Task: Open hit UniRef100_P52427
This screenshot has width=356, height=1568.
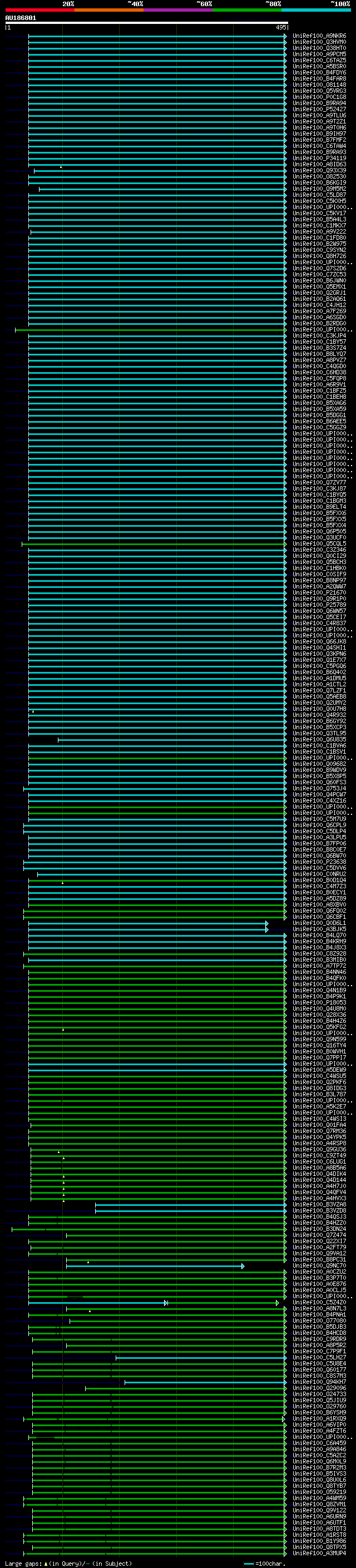Action: click(319, 109)
